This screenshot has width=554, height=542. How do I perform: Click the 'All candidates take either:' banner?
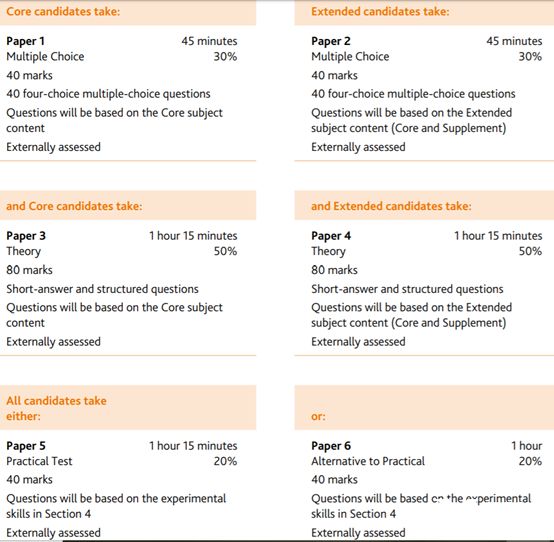coord(128,408)
